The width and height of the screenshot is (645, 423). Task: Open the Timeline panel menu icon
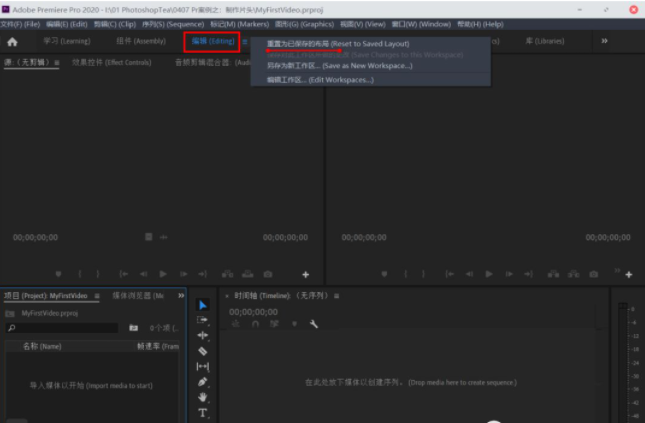coord(336,296)
